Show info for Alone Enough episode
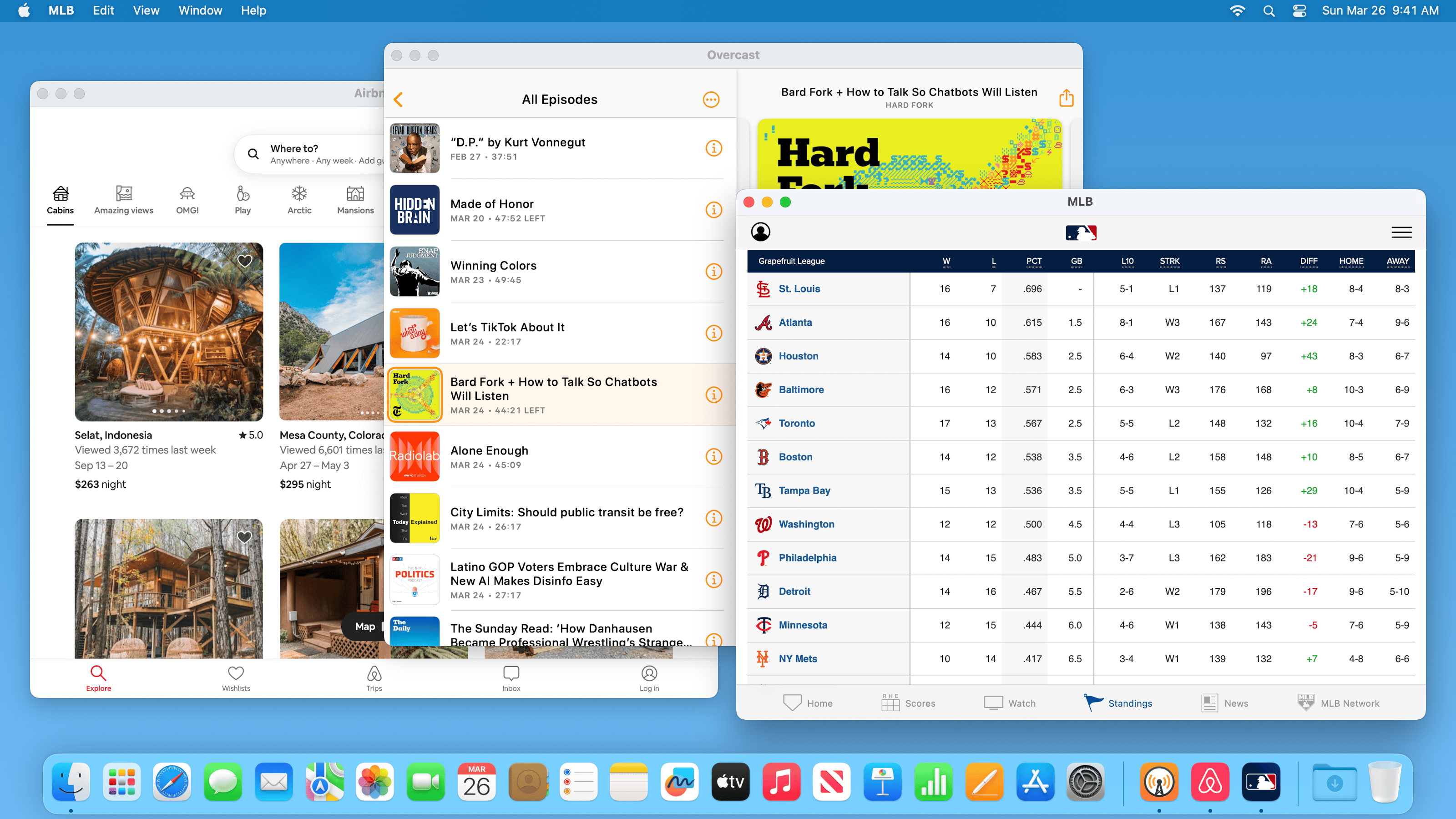This screenshot has height=819, width=1456. tap(713, 456)
